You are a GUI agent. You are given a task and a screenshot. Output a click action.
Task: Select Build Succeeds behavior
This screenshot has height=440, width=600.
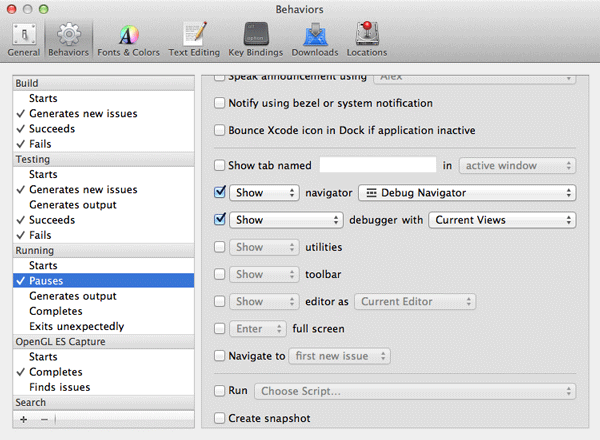click(x=103, y=129)
